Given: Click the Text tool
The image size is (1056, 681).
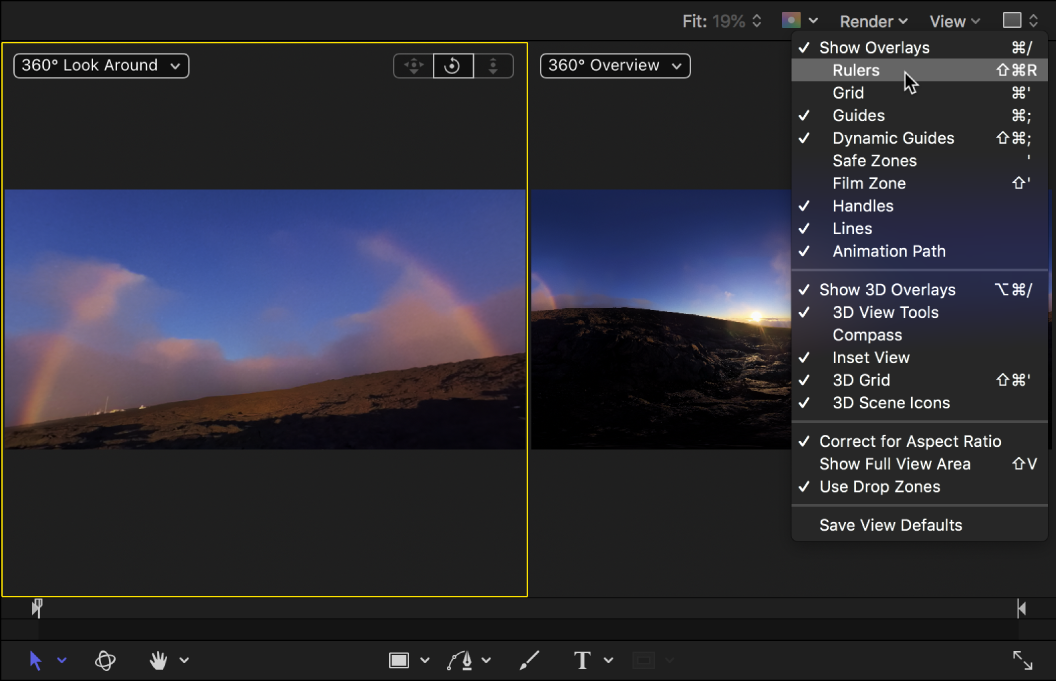Looking at the screenshot, I should click(x=582, y=660).
